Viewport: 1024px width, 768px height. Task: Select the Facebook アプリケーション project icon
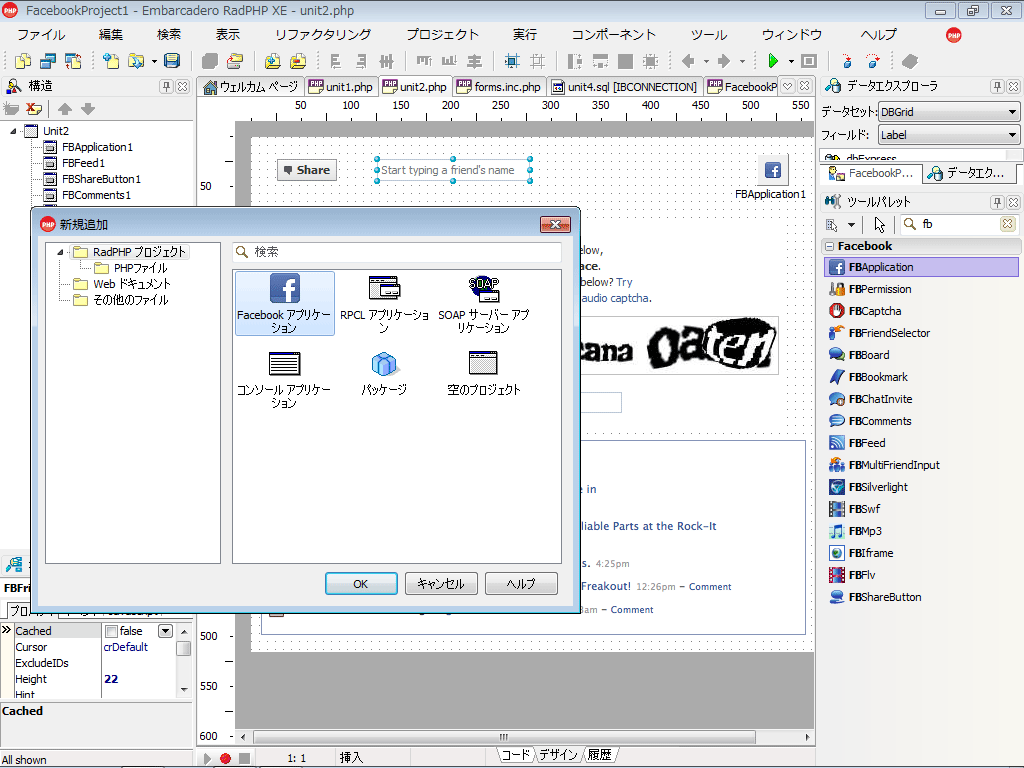(284, 304)
